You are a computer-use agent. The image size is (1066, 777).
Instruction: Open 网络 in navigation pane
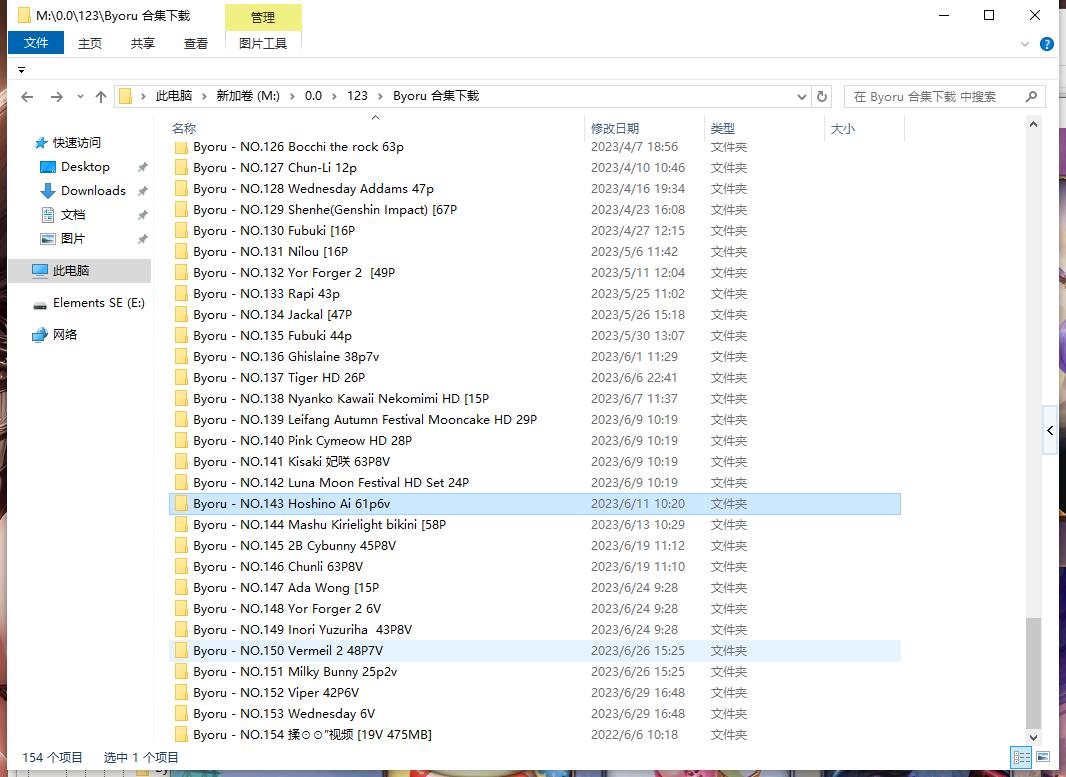(65, 334)
